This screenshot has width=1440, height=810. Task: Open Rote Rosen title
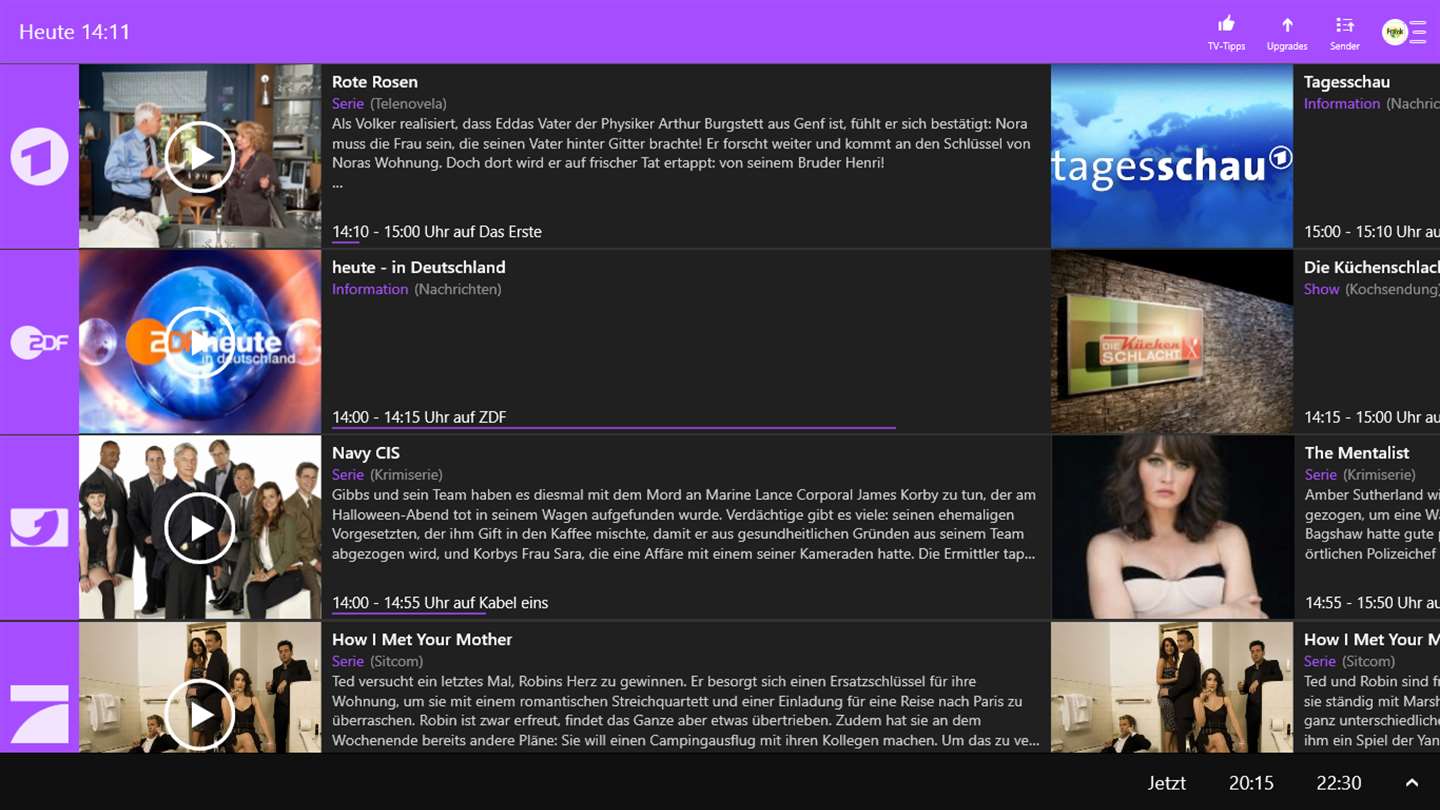pos(375,82)
